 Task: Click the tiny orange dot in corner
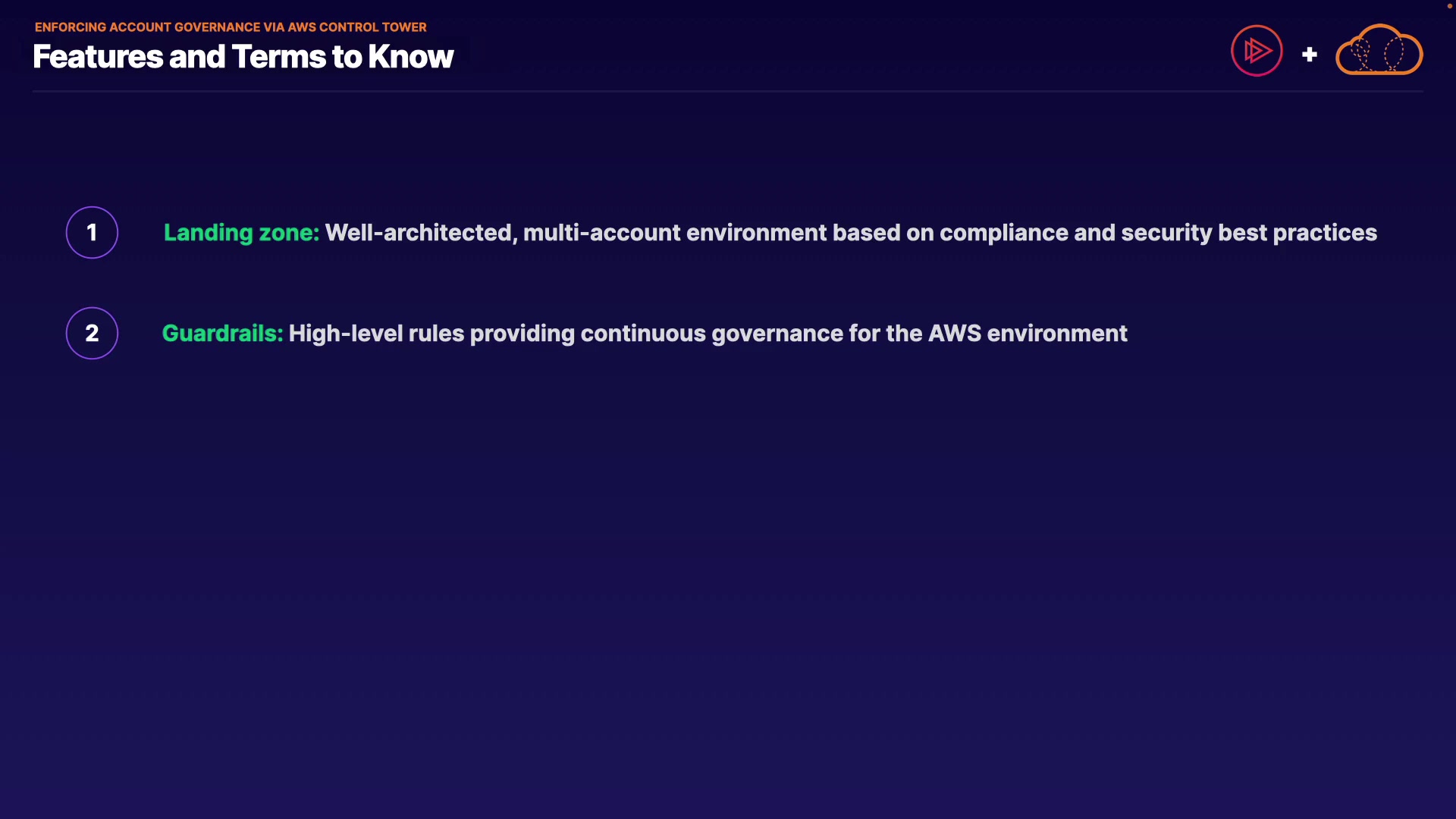[1449, 6]
